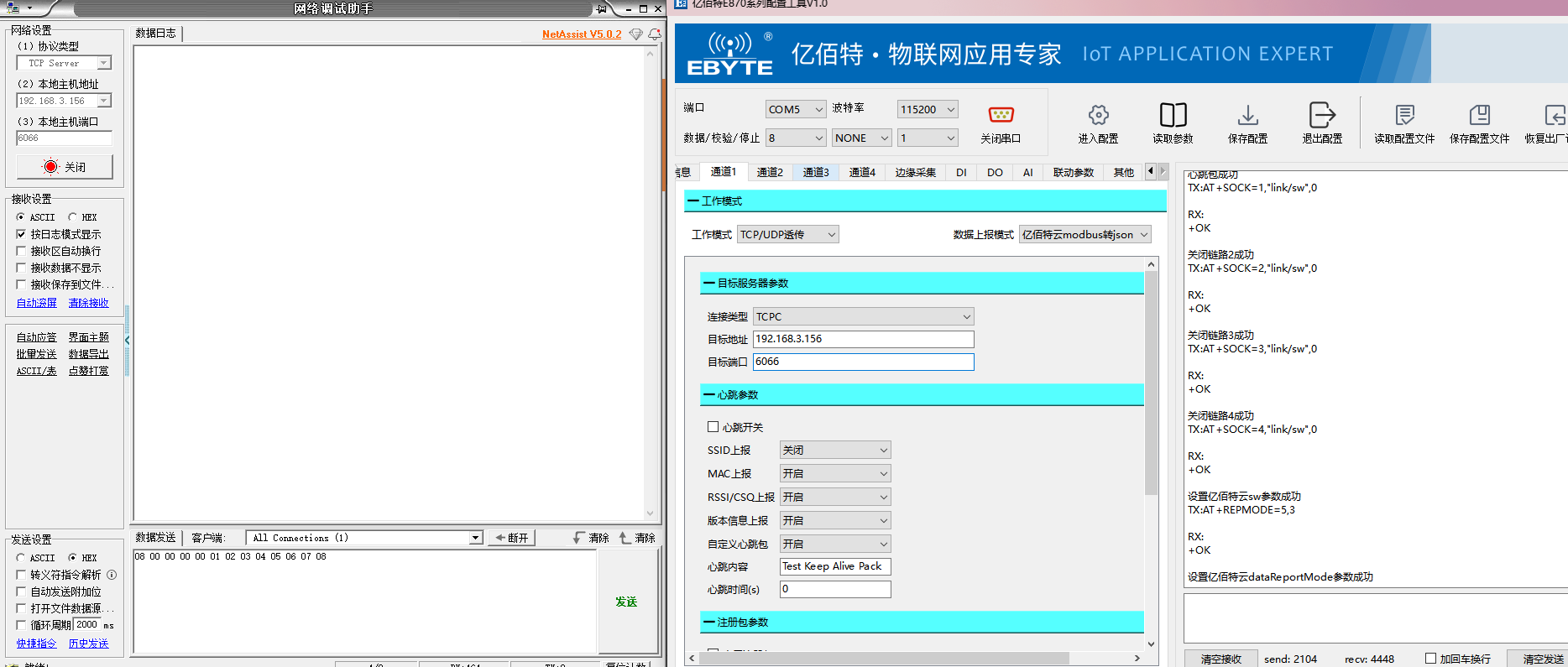Expand the 连接类型 TCPC dropdown
This screenshot has height=667, width=1568.
pyautogui.click(x=863, y=317)
